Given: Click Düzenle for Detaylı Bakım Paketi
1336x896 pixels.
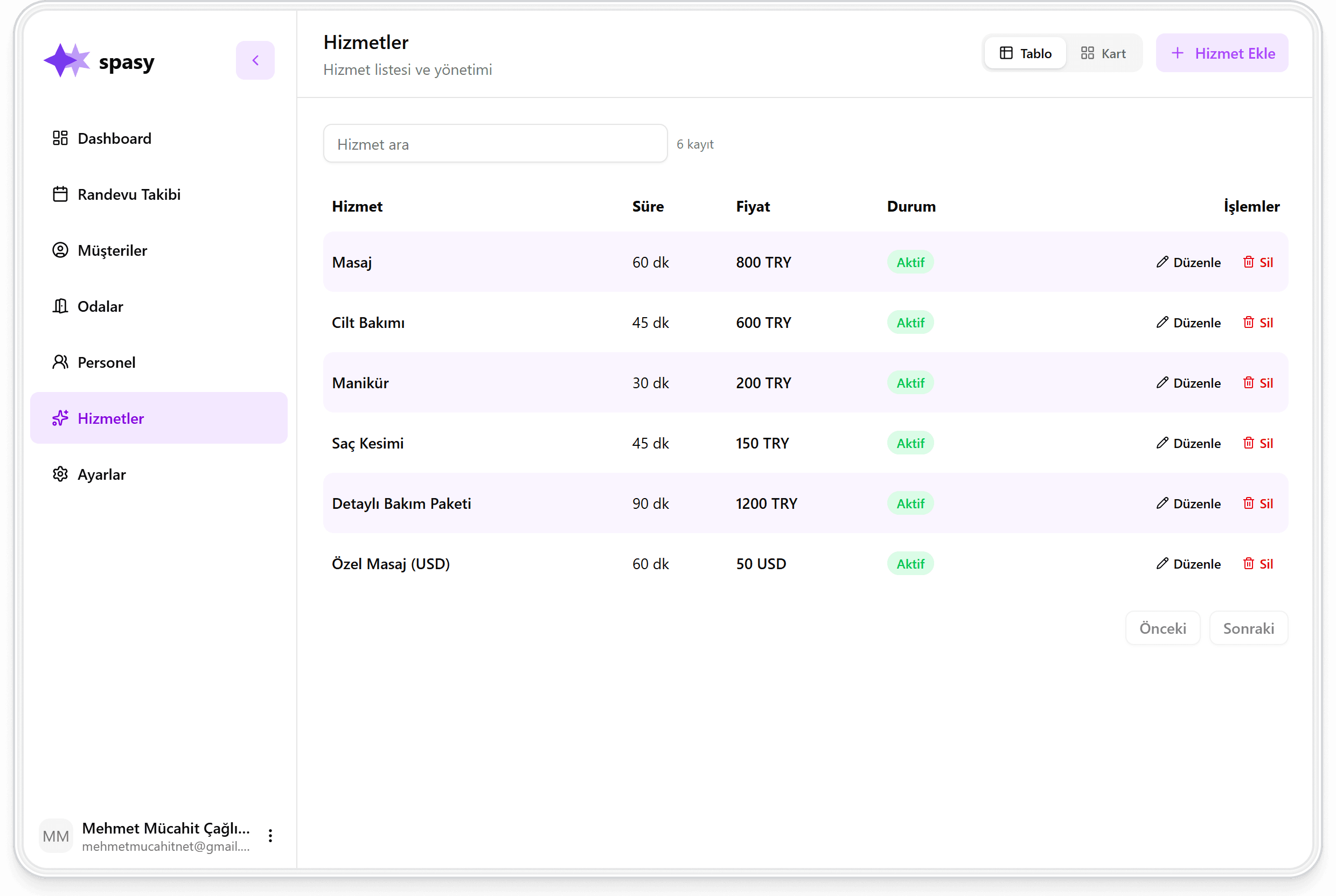Looking at the screenshot, I should coord(1188,503).
